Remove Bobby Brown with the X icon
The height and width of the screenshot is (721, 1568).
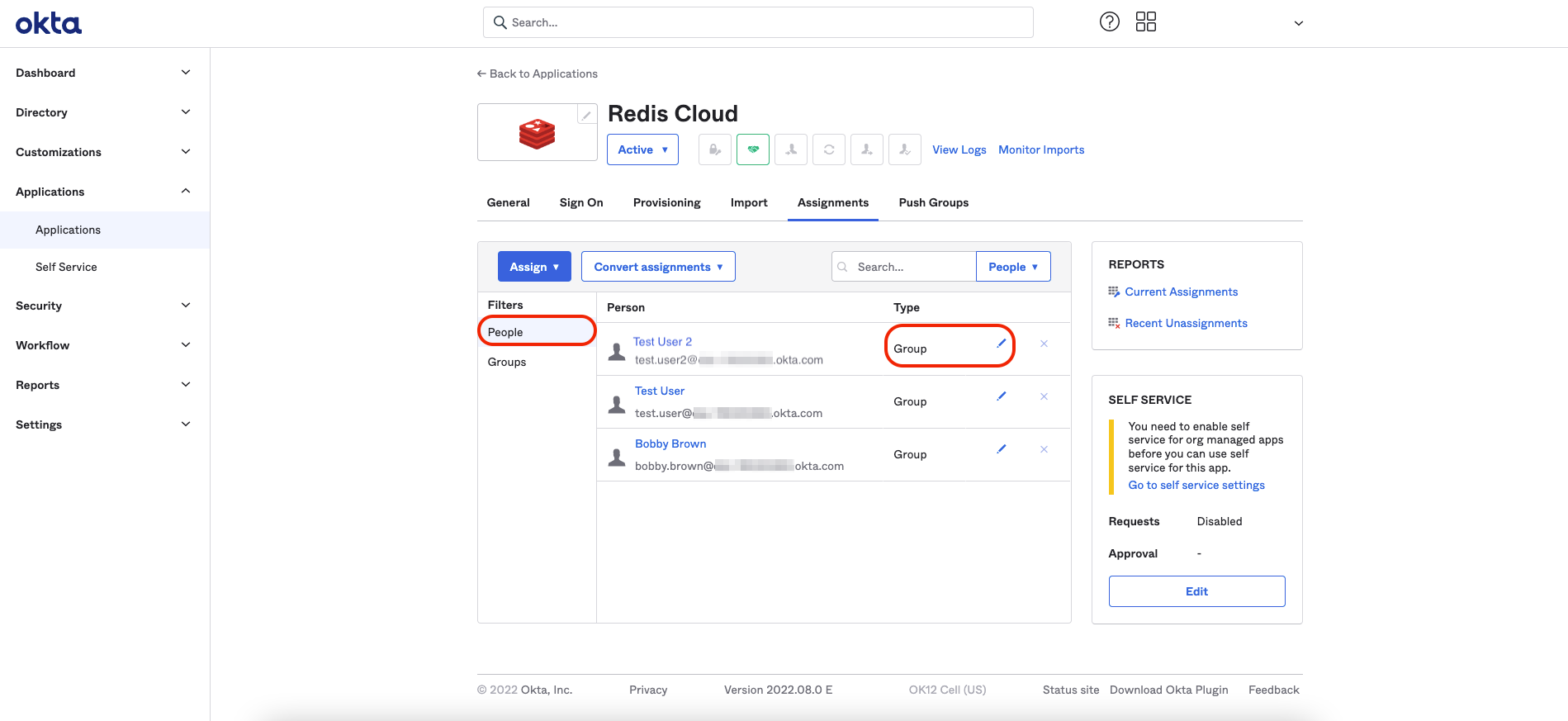tap(1044, 449)
